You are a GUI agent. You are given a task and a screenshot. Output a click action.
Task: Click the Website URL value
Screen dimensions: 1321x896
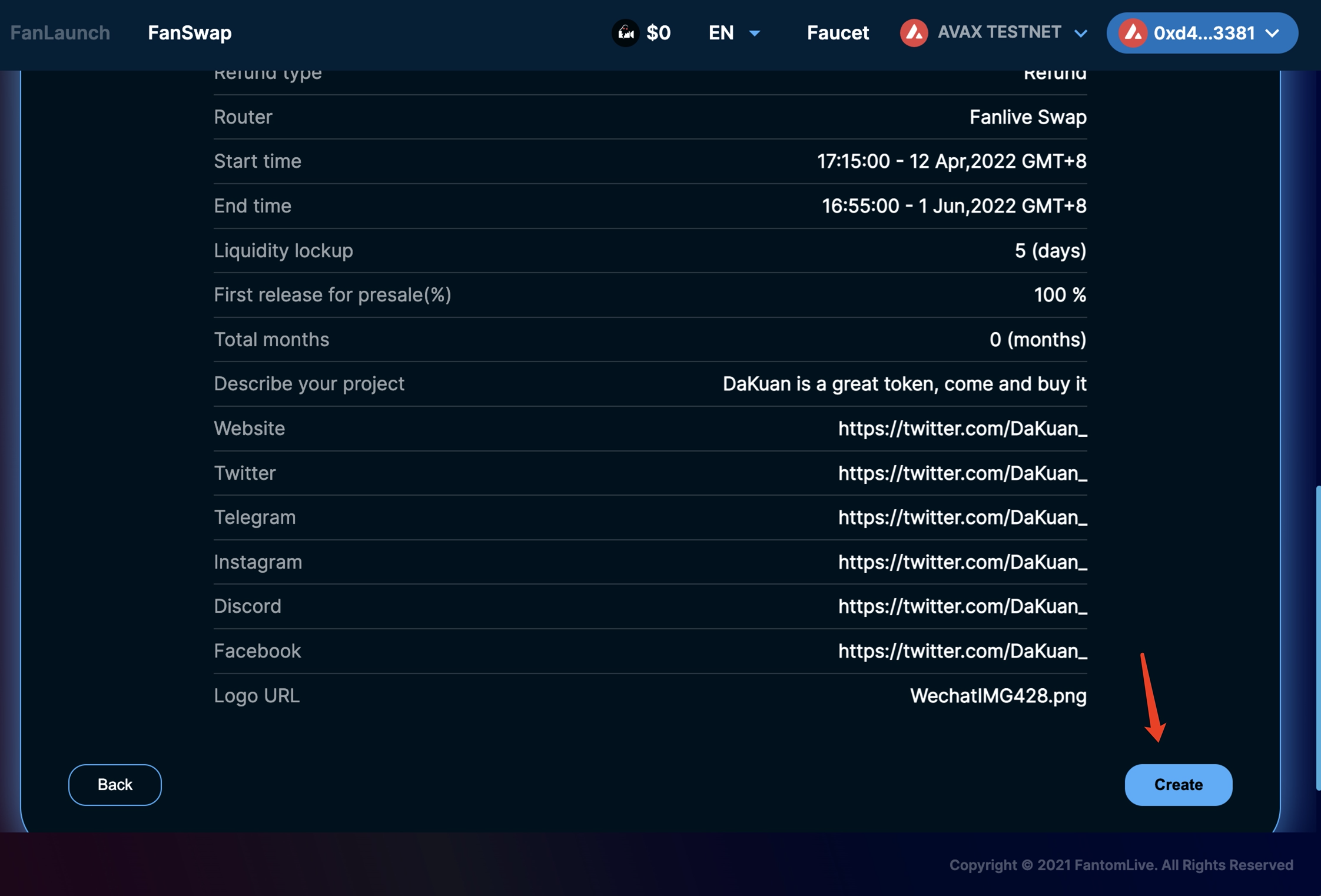[x=962, y=428]
